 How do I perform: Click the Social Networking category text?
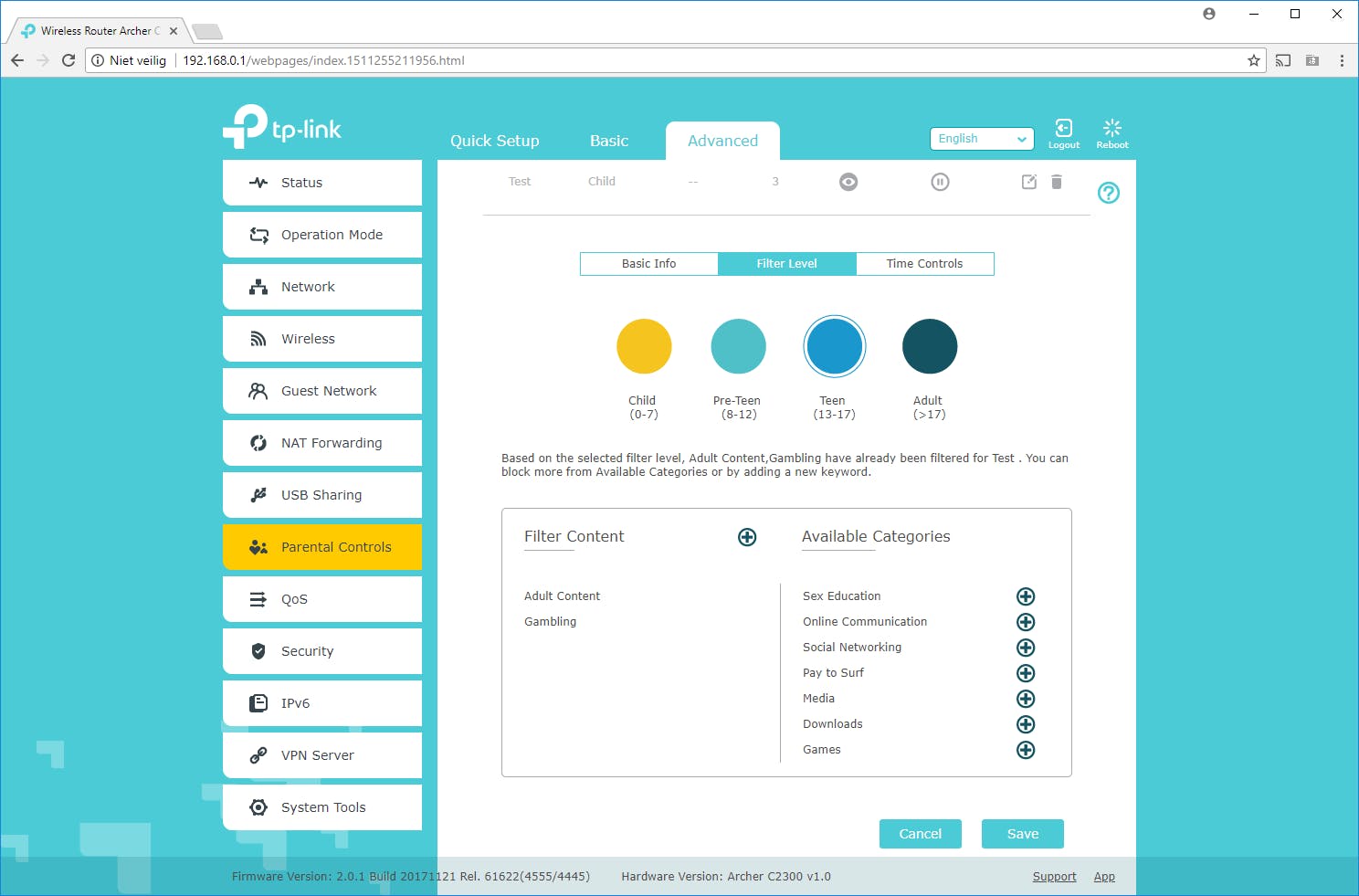[x=852, y=648]
